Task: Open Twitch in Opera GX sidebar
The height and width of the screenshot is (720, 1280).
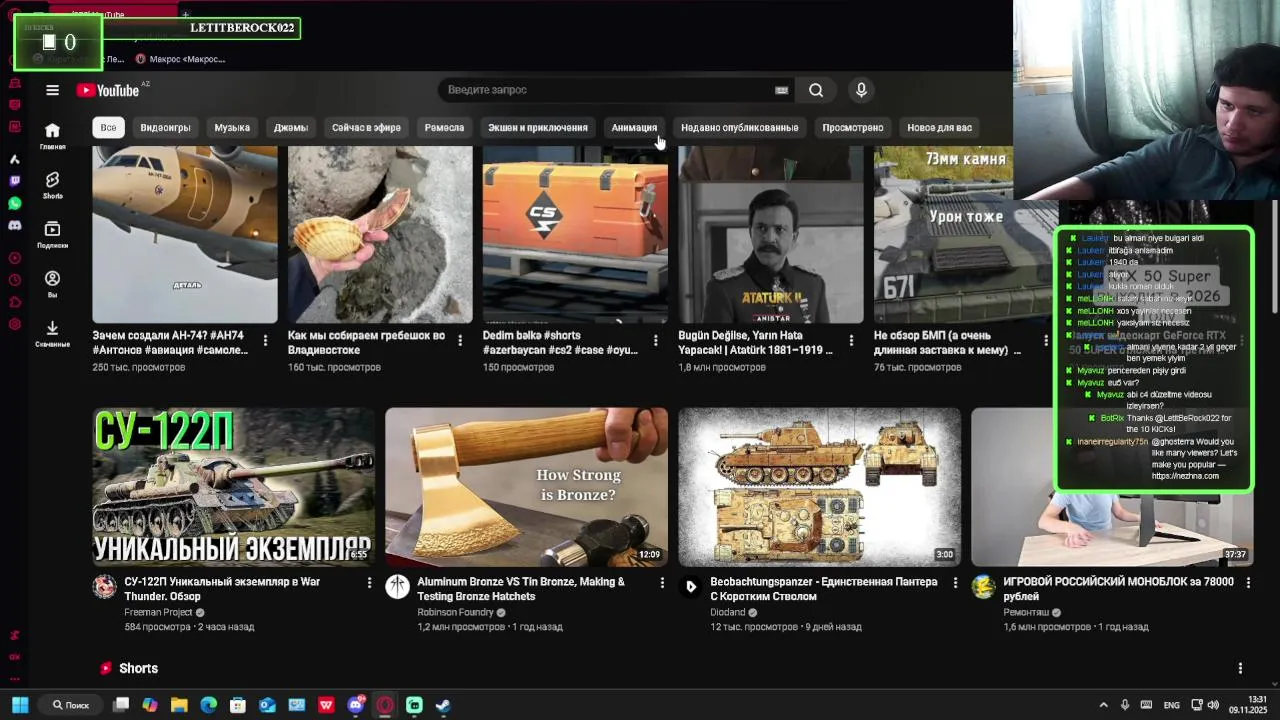Action: 14,181
